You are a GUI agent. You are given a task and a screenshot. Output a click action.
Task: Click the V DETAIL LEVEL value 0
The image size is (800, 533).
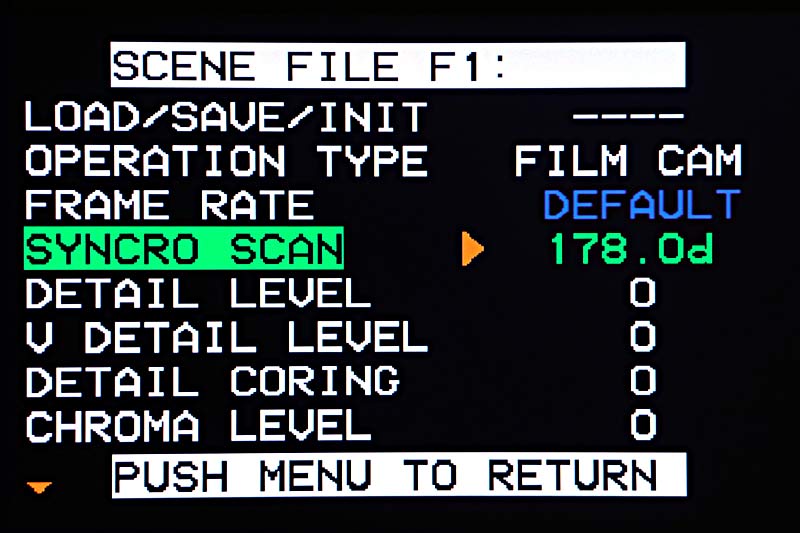coord(642,338)
